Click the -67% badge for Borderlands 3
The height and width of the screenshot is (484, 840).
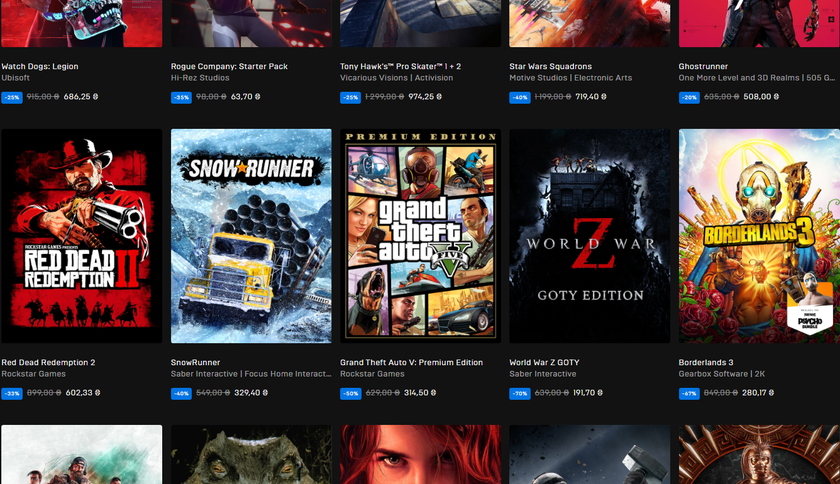click(689, 393)
